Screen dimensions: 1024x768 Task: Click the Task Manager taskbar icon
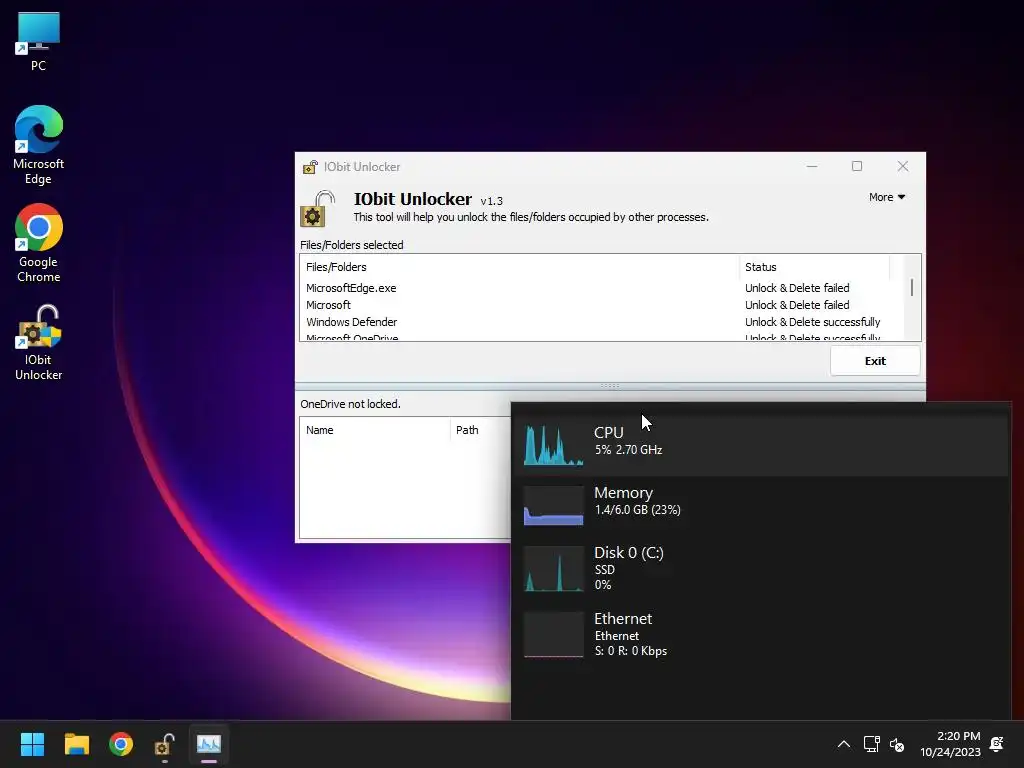(209, 744)
